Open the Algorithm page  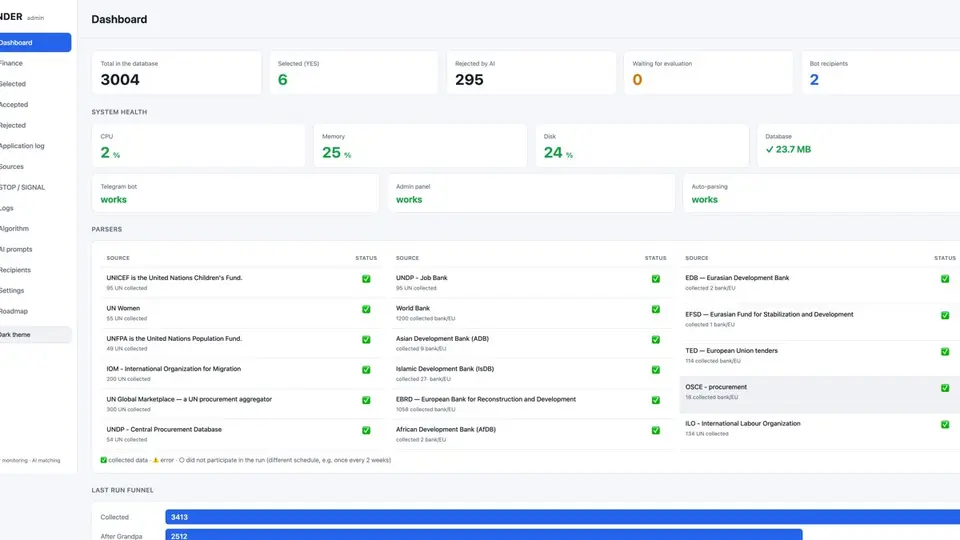coord(14,228)
